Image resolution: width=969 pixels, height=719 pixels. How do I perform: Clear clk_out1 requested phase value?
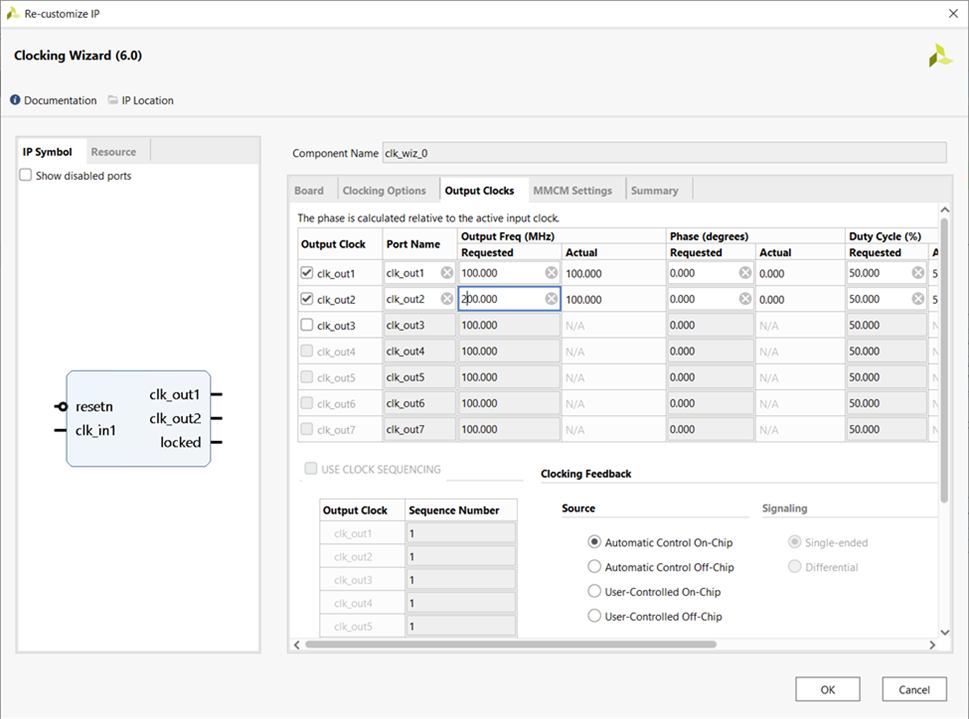(x=745, y=273)
